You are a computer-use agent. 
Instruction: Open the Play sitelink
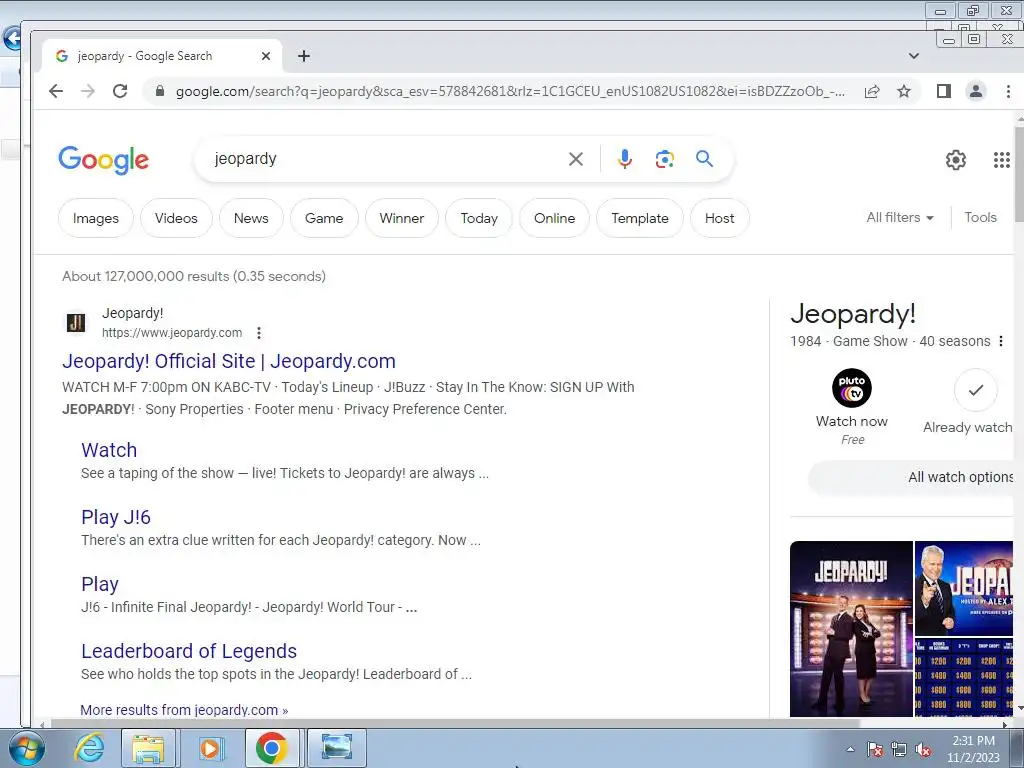(100, 584)
